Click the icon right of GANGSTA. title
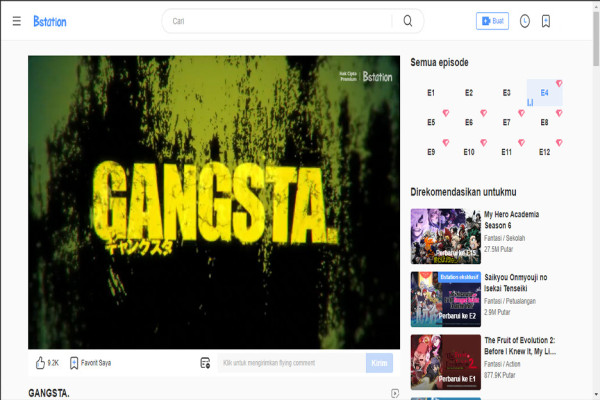 (x=395, y=393)
